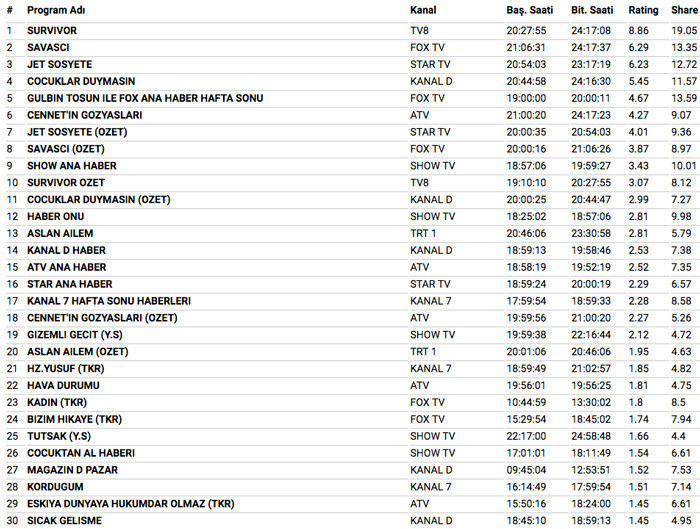The image size is (700, 529).
Task: Select KANAL 7 HAFTA SONU HABERLERI title
Action: pyautogui.click(x=109, y=301)
